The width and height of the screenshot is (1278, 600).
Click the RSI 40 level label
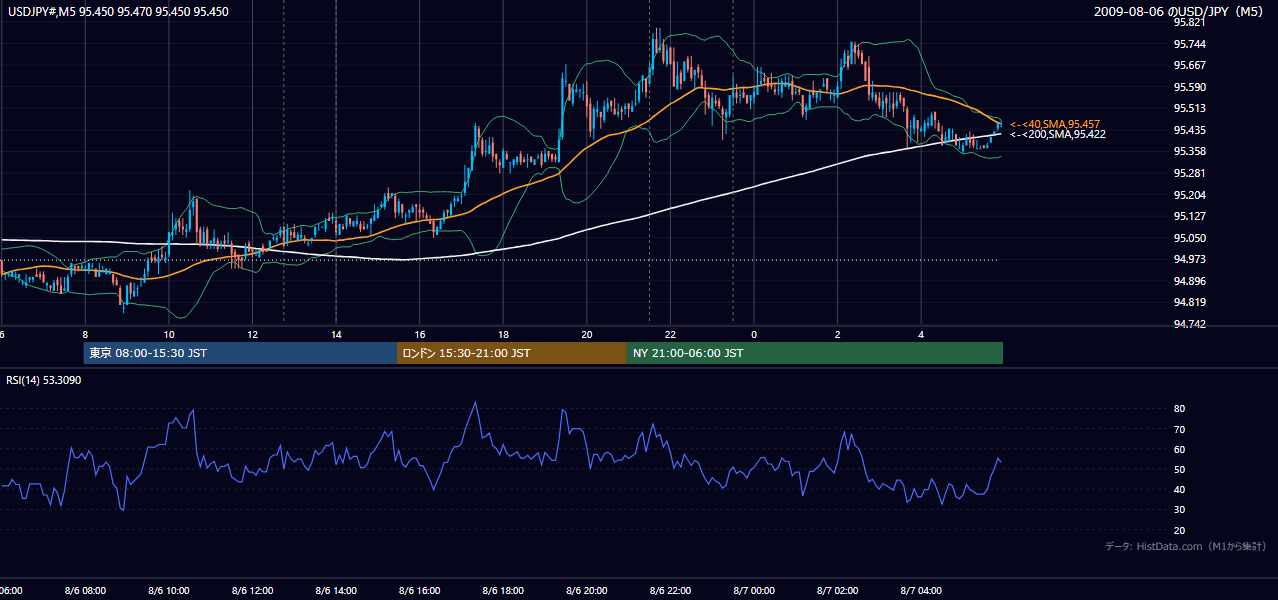pyautogui.click(x=1179, y=490)
